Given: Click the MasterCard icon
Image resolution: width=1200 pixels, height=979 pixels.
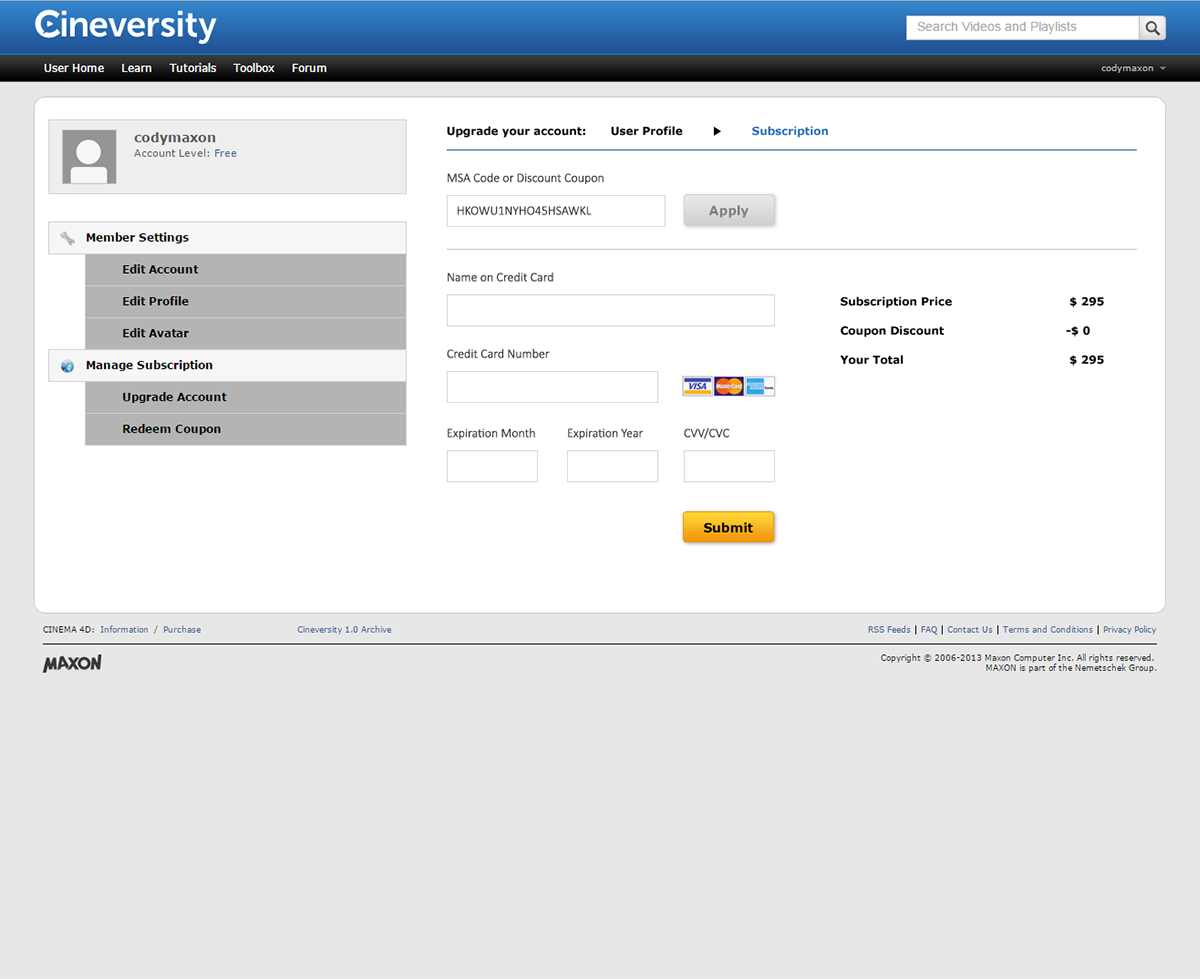Looking at the screenshot, I should click(x=729, y=386).
